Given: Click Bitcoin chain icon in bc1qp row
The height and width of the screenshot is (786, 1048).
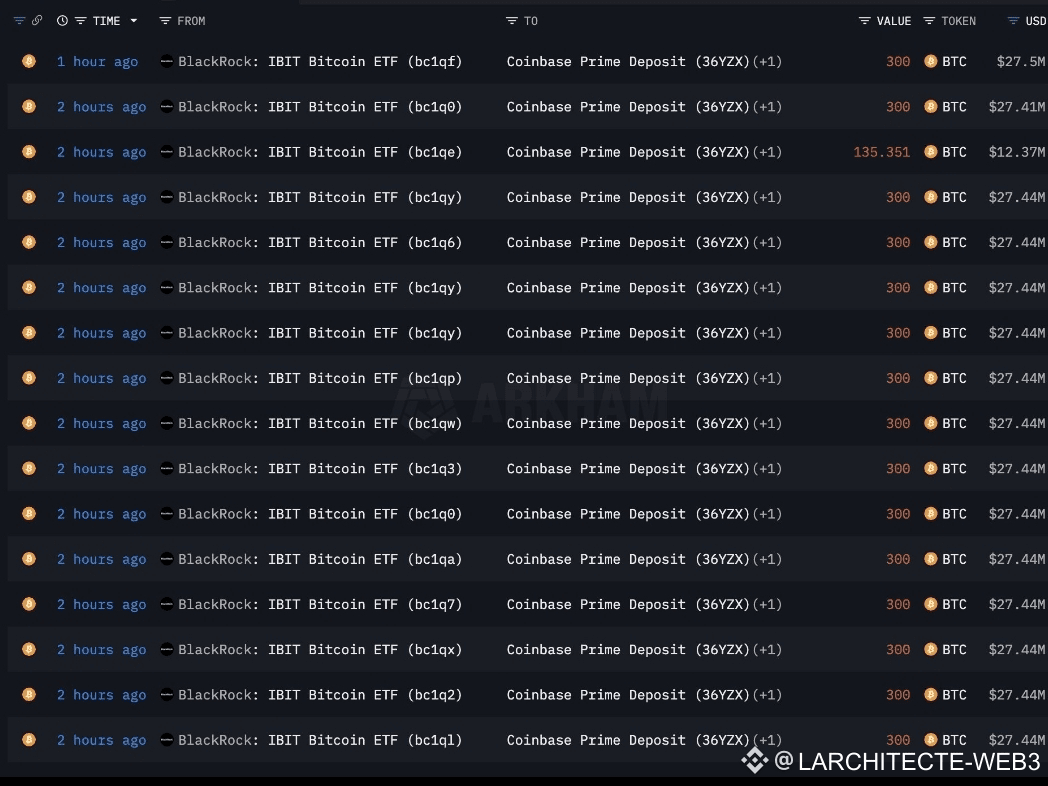Looking at the screenshot, I should tap(29, 378).
